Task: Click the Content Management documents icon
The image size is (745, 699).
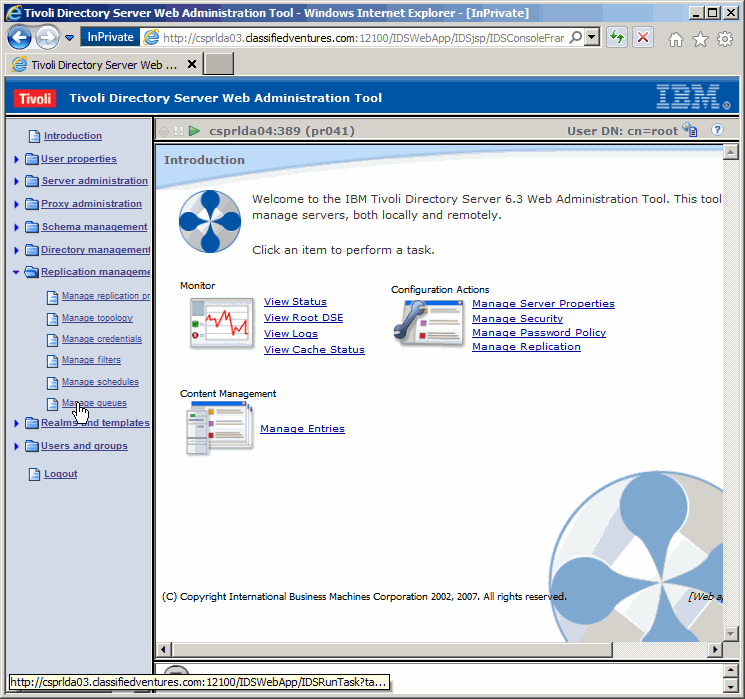Action: pyautogui.click(x=218, y=427)
